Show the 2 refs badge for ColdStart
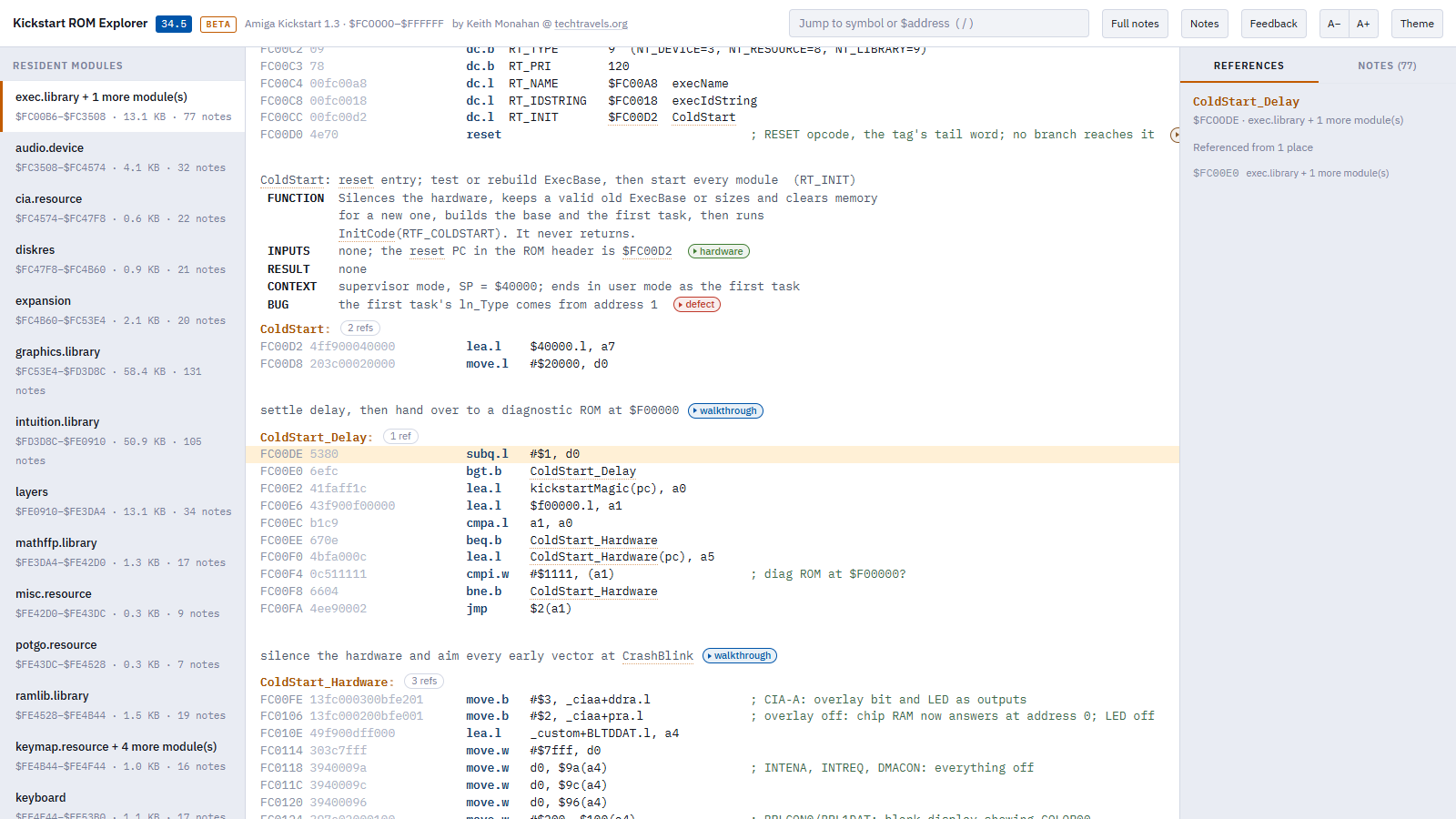This screenshot has height=819, width=1456. tap(360, 329)
